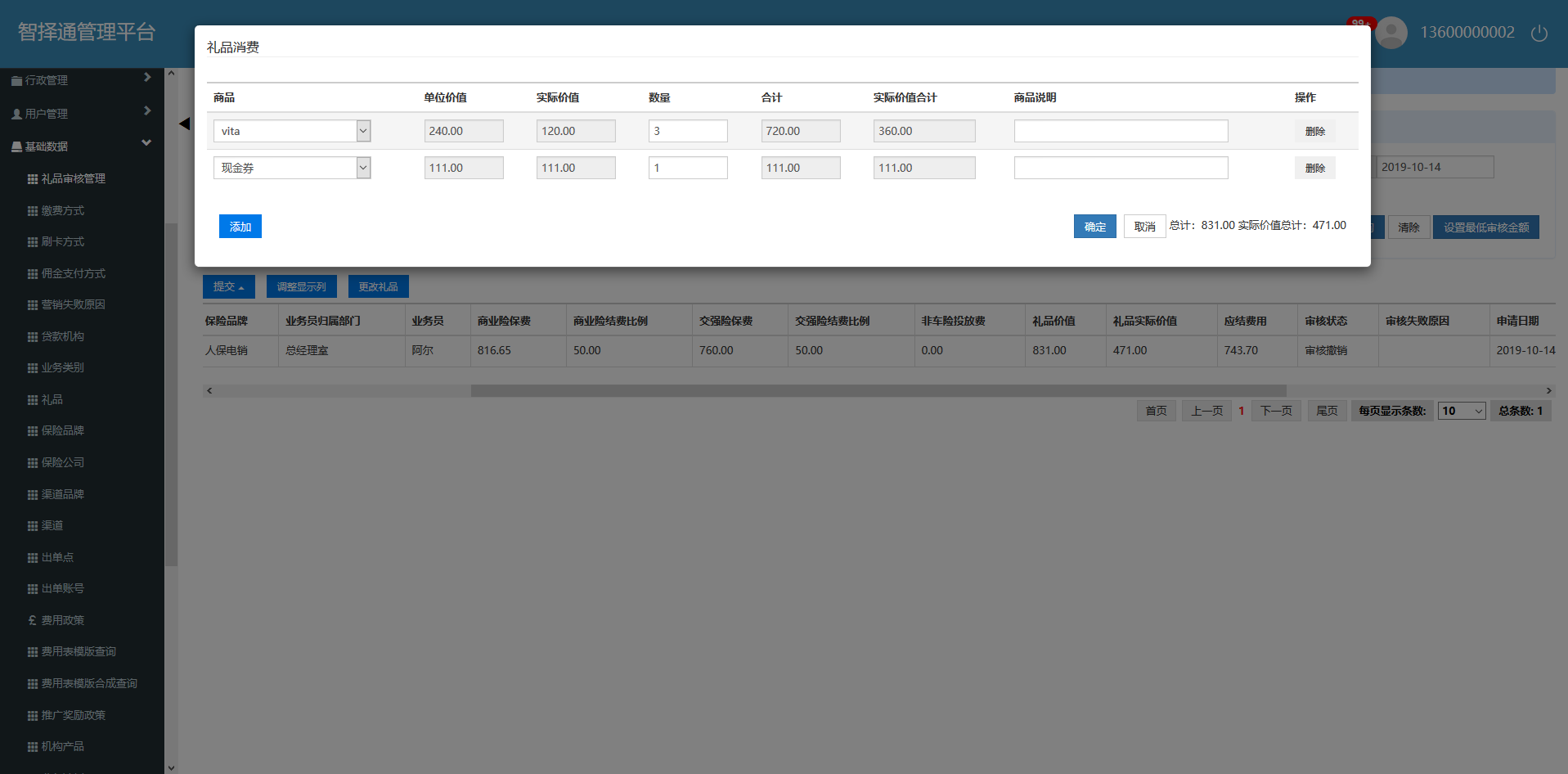Click grid icon beside 缴费方式
1568x774 pixels.
click(x=33, y=211)
